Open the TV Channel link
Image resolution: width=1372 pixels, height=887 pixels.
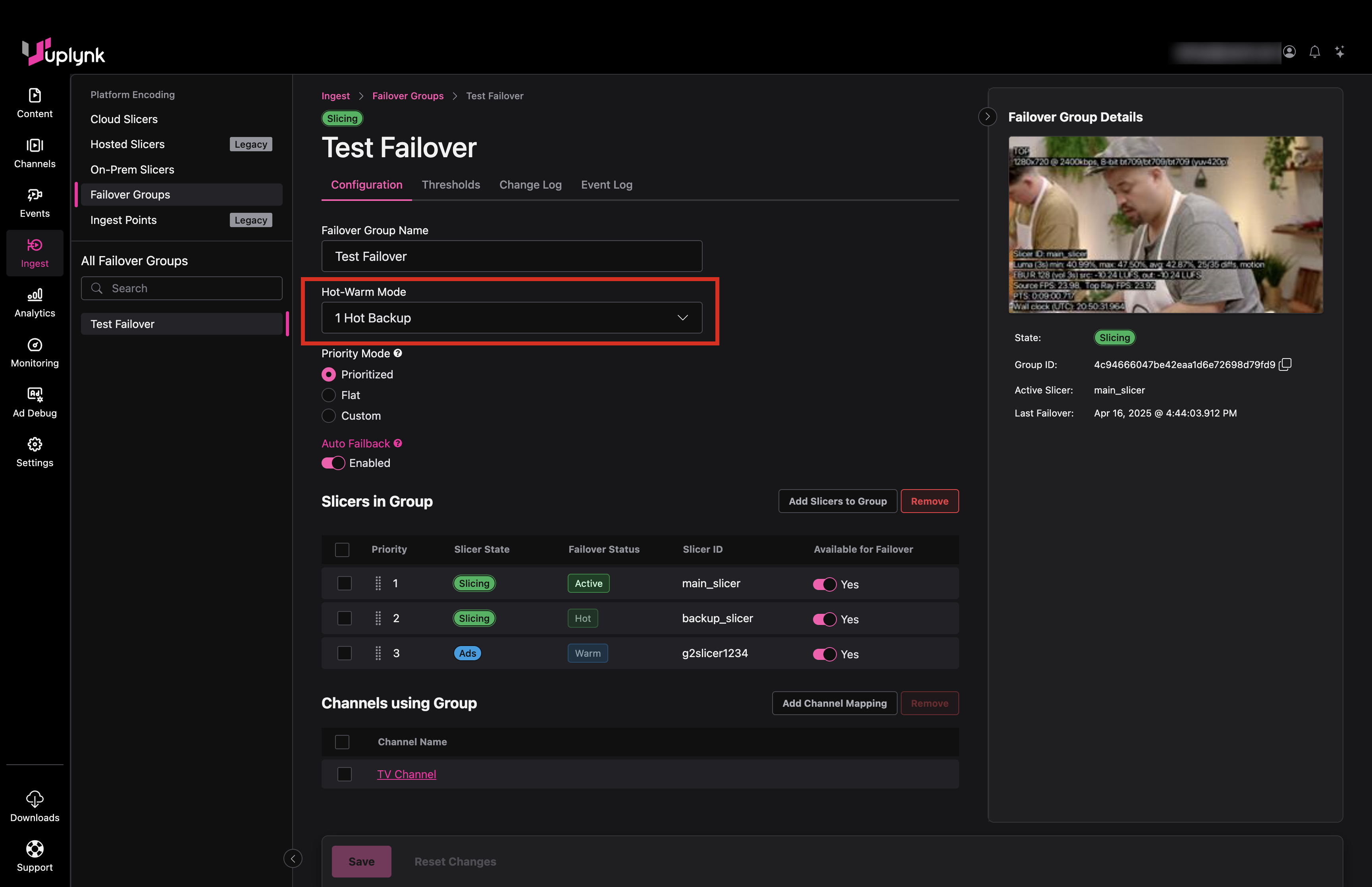(407, 774)
